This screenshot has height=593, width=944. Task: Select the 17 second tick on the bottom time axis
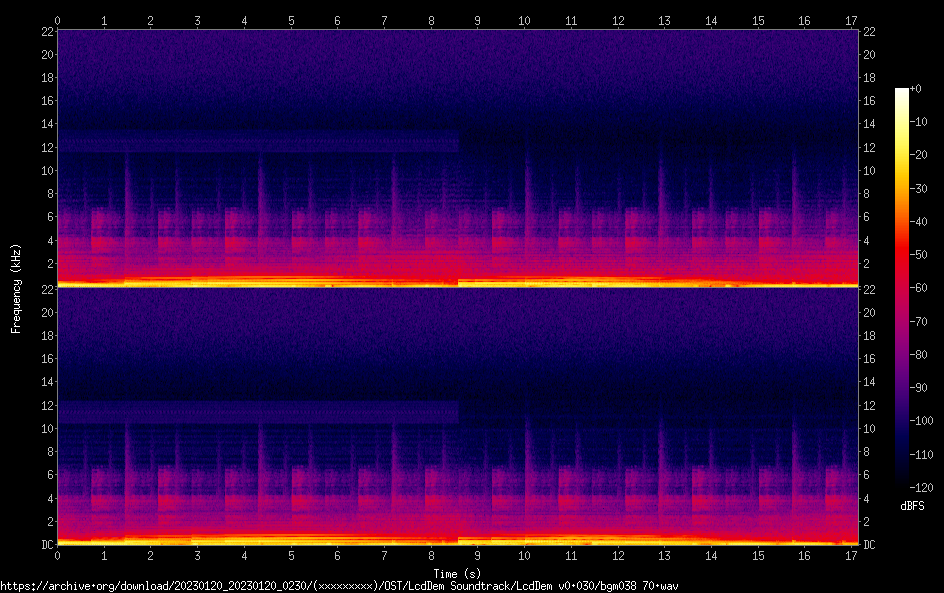850,555
